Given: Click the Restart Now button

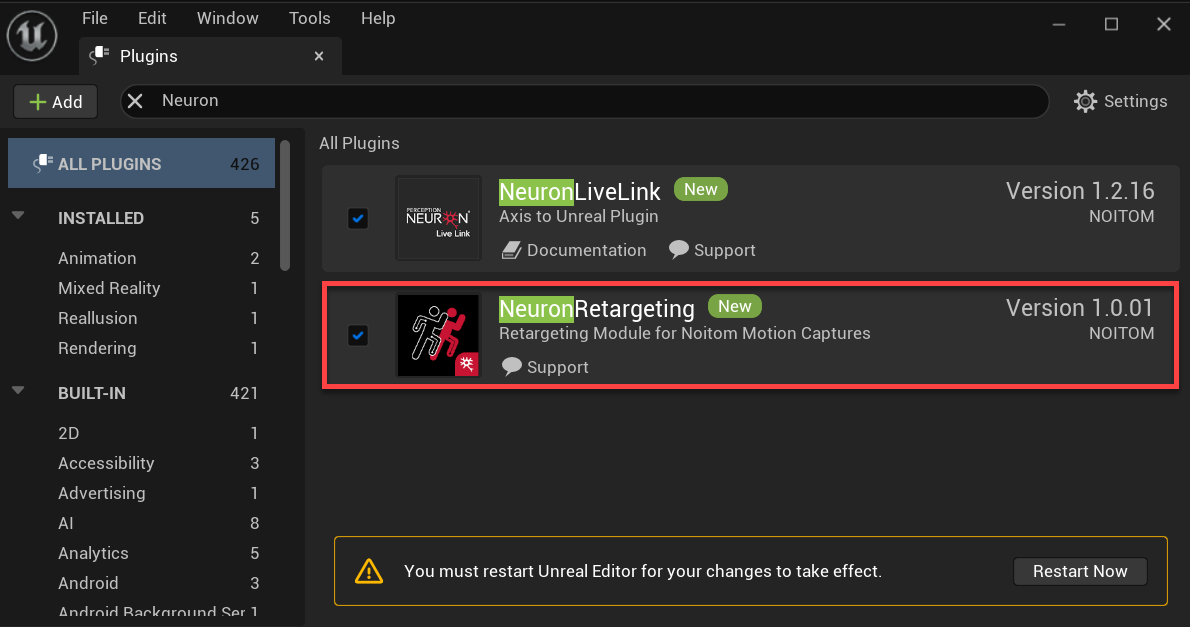Looking at the screenshot, I should point(1080,571).
